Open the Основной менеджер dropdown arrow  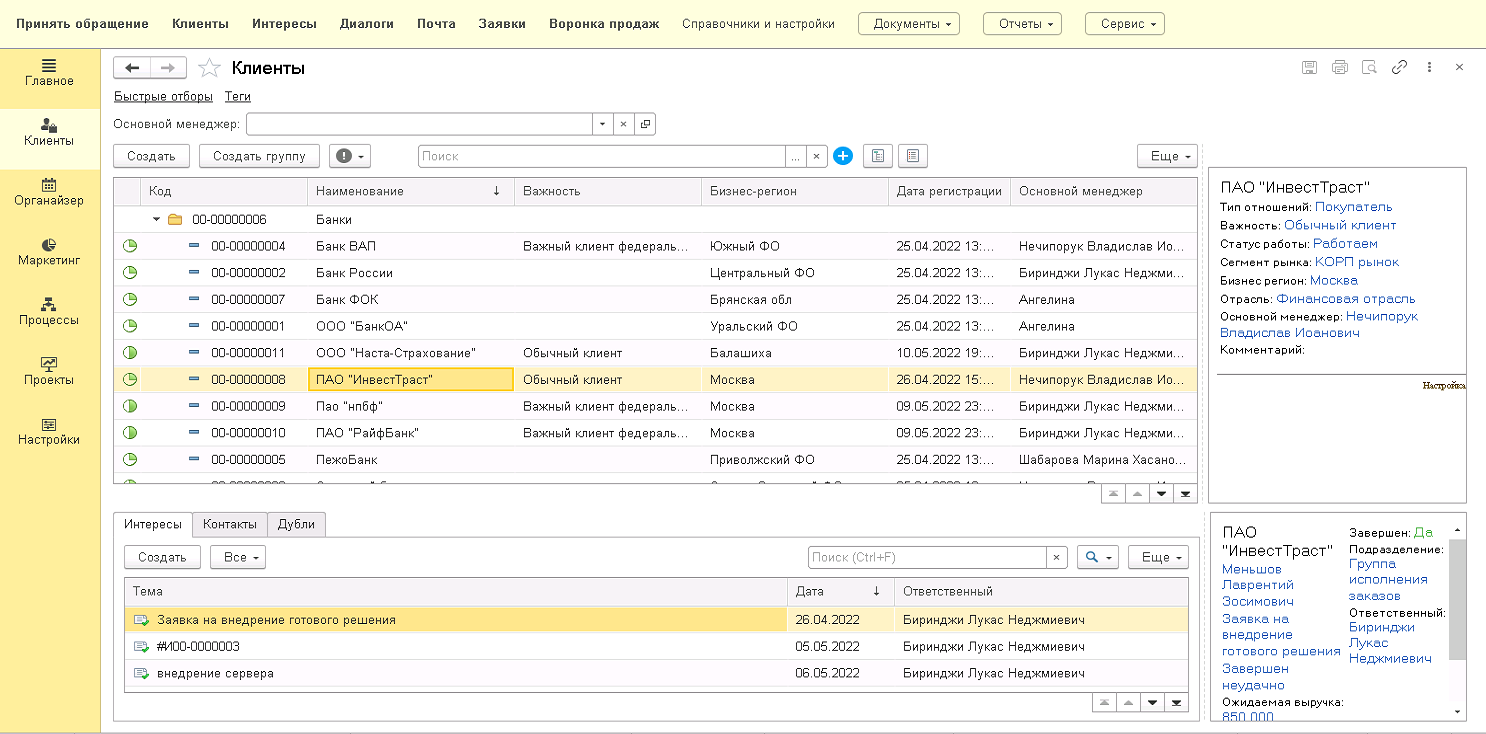pos(602,124)
